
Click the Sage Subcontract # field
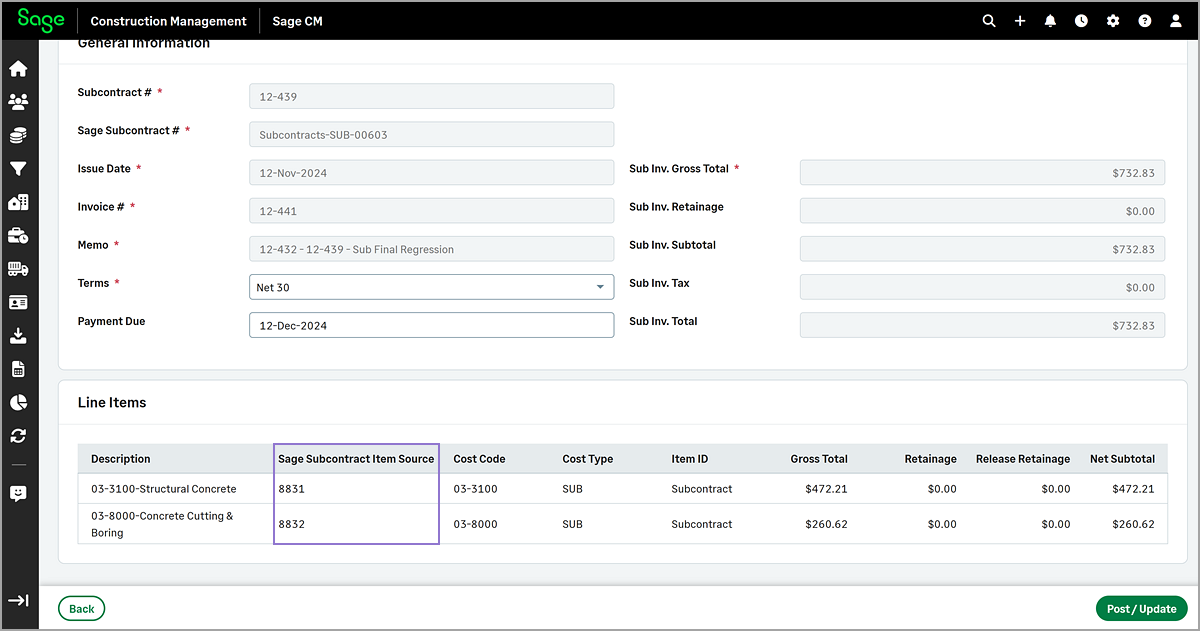tap(431, 134)
